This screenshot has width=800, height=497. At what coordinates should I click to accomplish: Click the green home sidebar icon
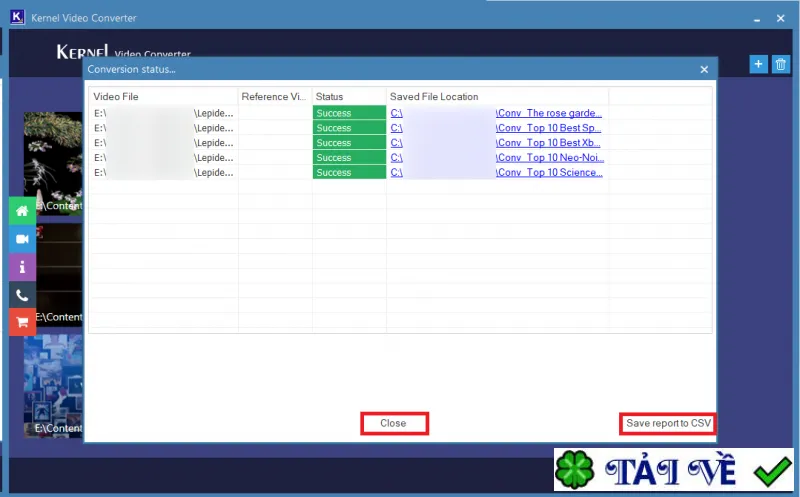tap(22, 211)
